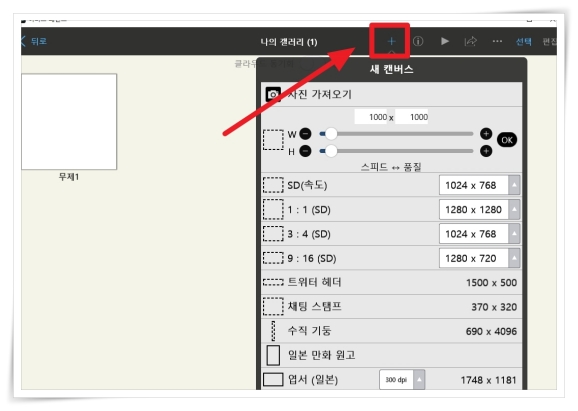
Task: Edit the canvas width 1000 field
Action: (371, 117)
